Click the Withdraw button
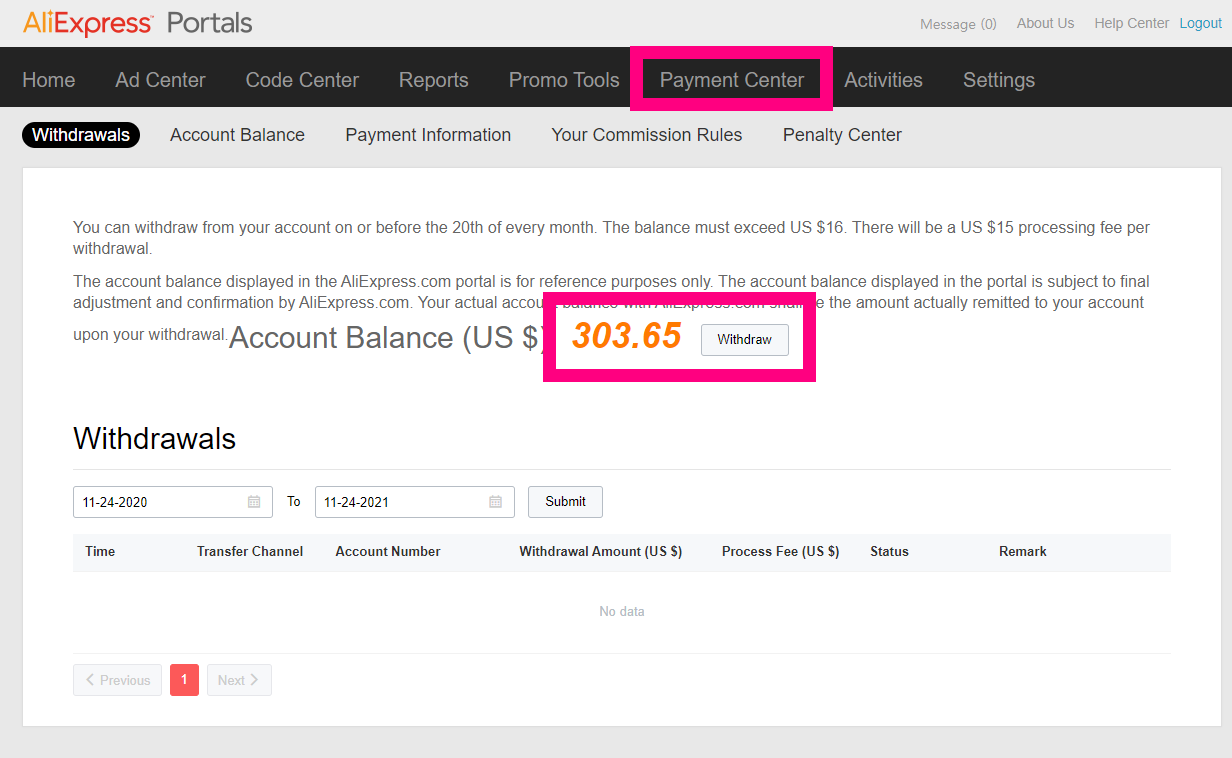 745,340
